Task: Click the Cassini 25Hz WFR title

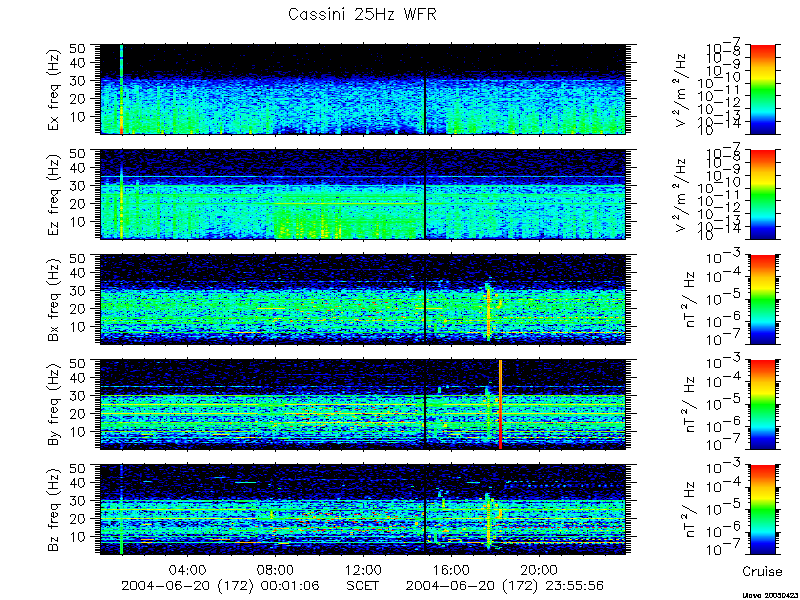Action: point(362,14)
